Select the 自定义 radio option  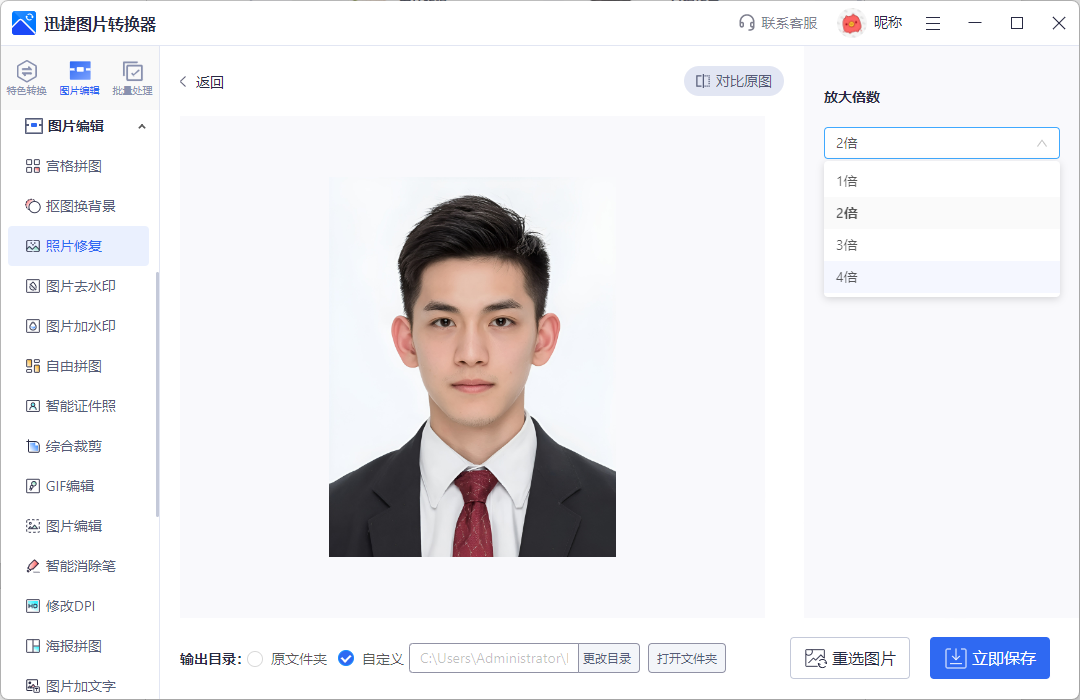346,659
